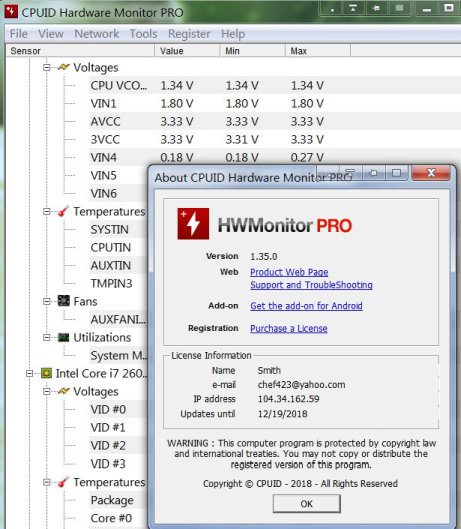Select the VID #1 row
This screenshot has height=529, width=461.
point(119,427)
